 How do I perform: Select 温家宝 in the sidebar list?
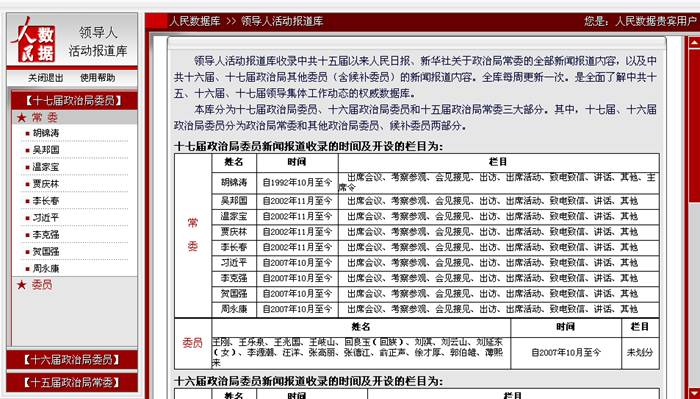[x=46, y=167]
